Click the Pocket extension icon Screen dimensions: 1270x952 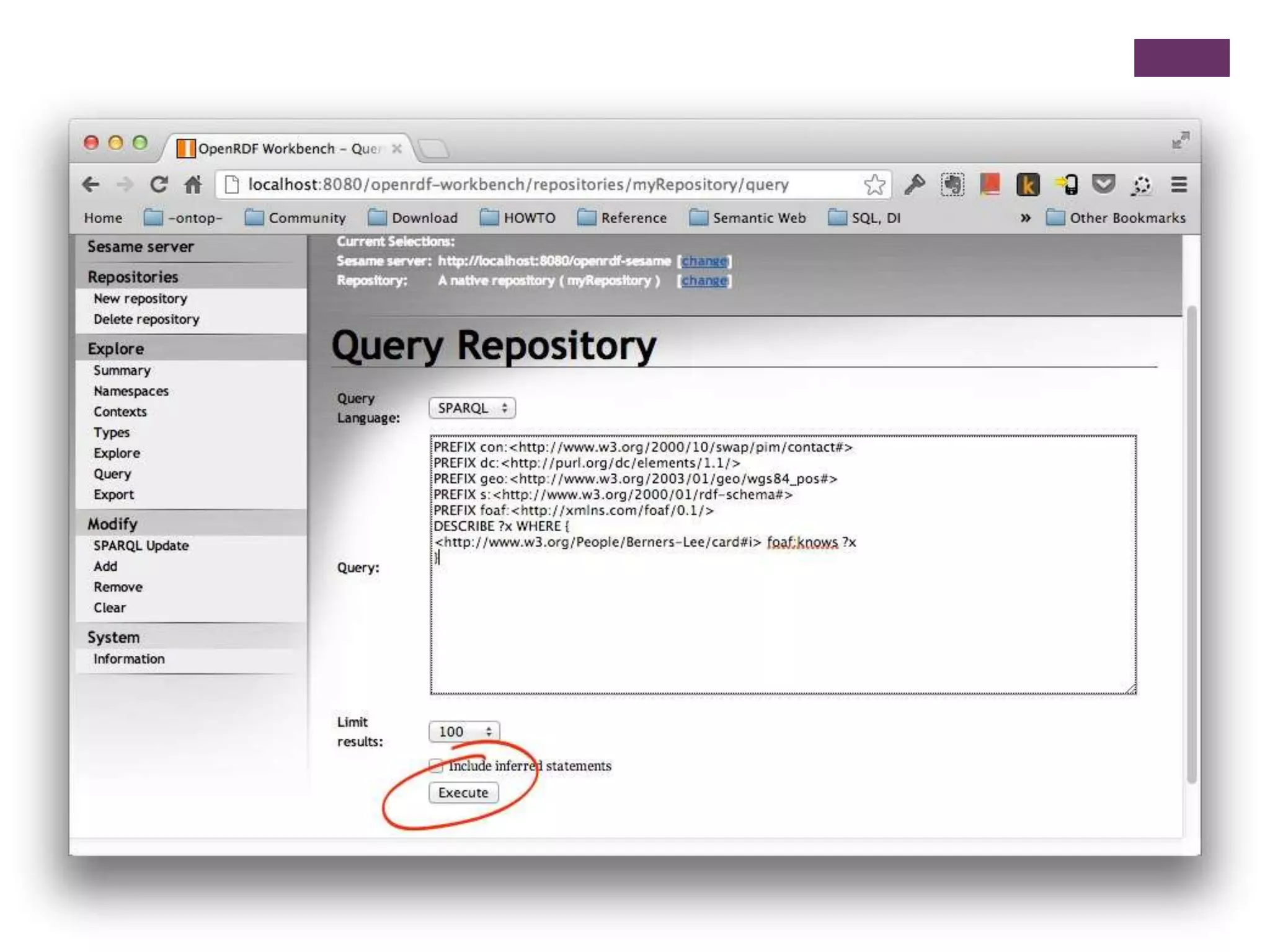[1103, 184]
